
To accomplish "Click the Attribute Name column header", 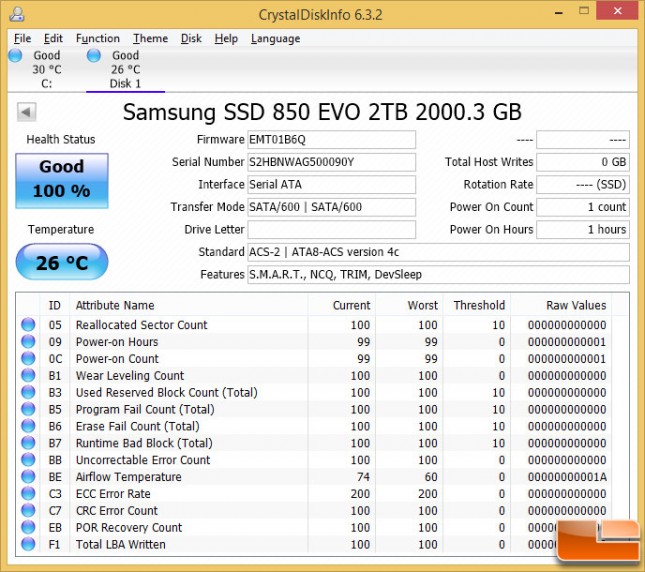I will [x=189, y=305].
